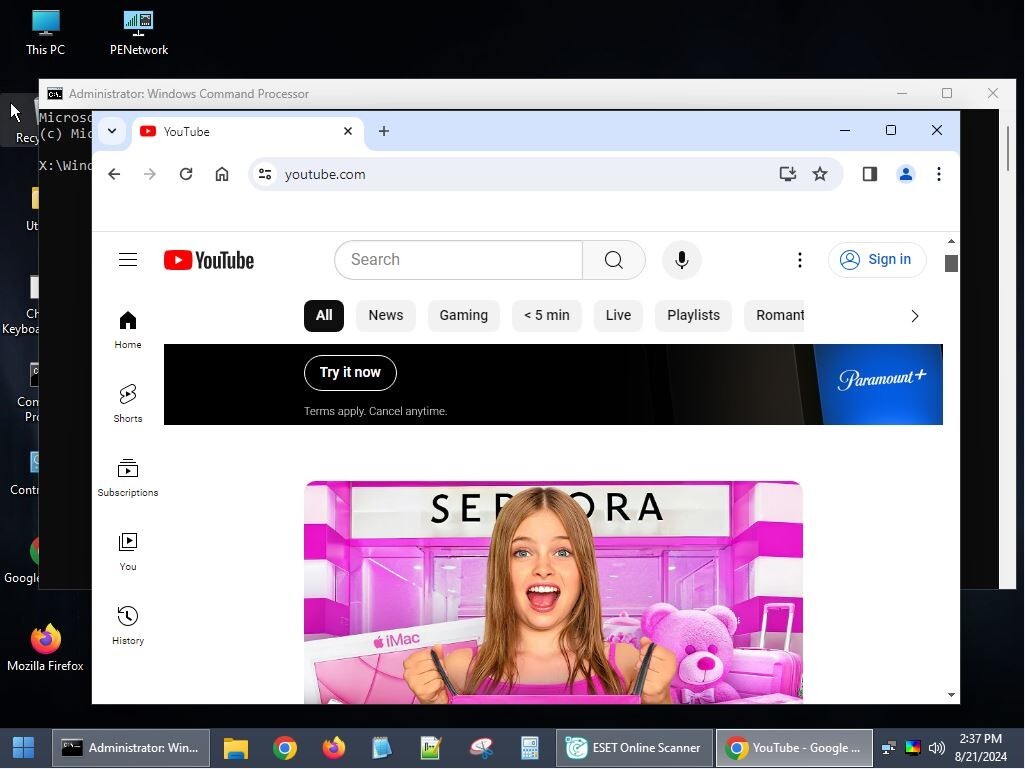Viewport: 1025px width, 769px height.
Task: Click the YouTube page scrollbar thumb
Action: tap(951, 263)
